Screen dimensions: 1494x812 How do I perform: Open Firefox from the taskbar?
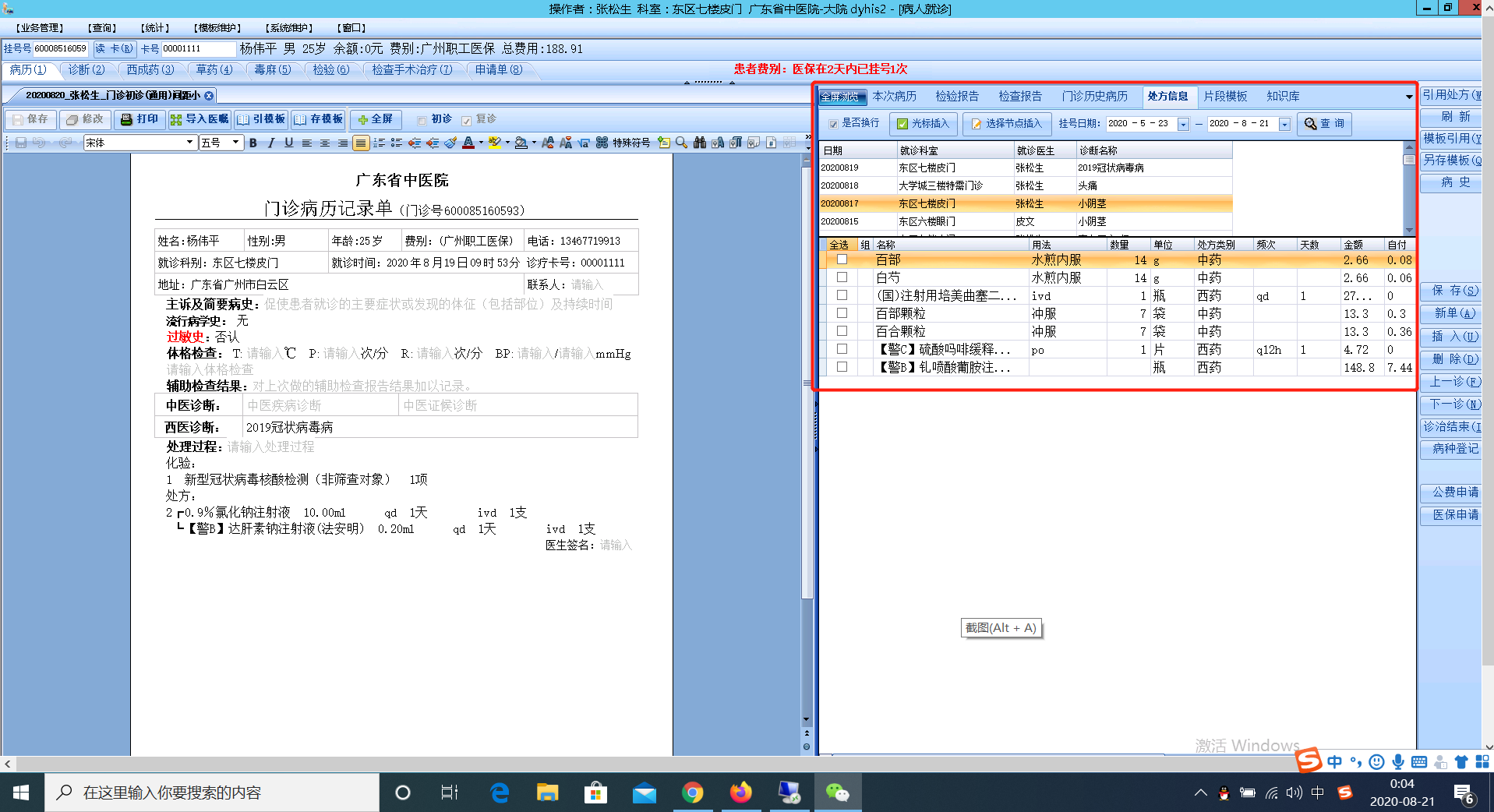point(740,793)
